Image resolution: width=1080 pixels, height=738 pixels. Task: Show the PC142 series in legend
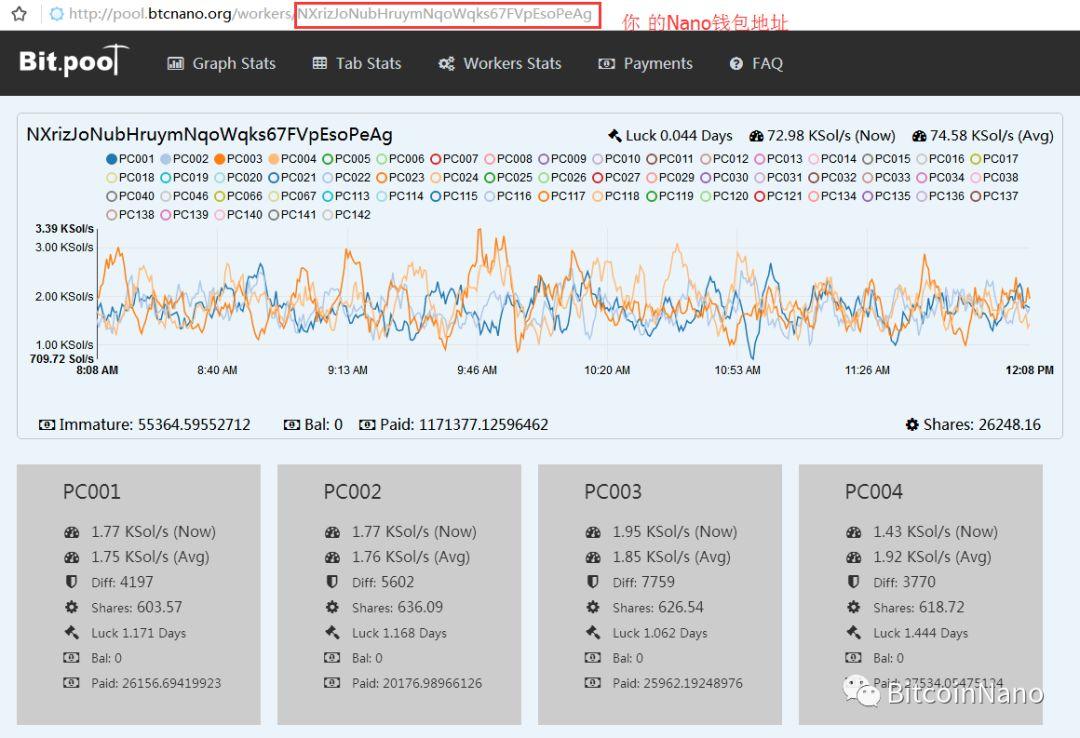(346, 214)
